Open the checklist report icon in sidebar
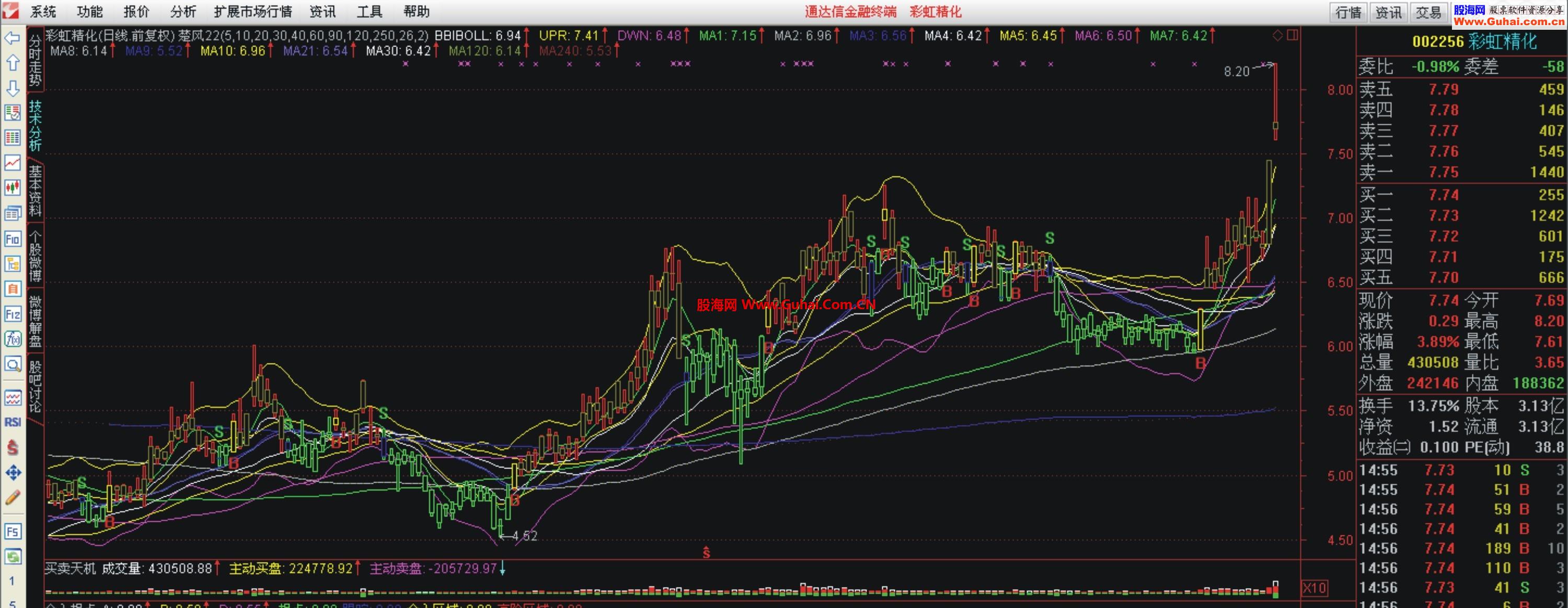 coord(12,113)
